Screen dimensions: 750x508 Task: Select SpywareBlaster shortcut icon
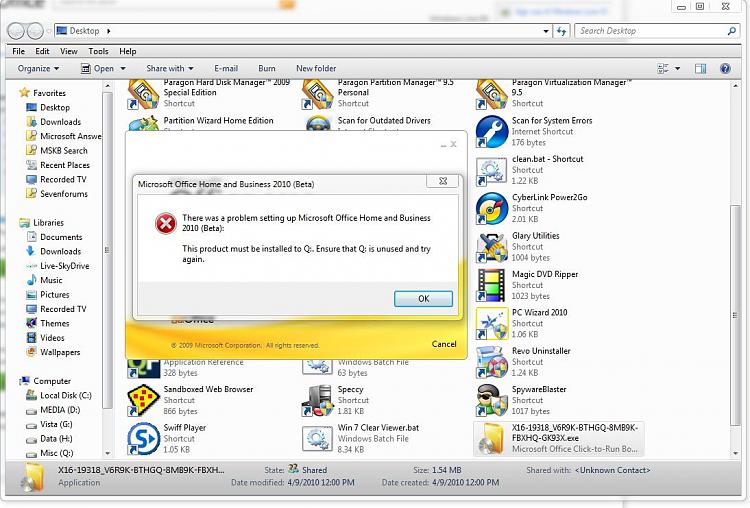click(491, 400)
